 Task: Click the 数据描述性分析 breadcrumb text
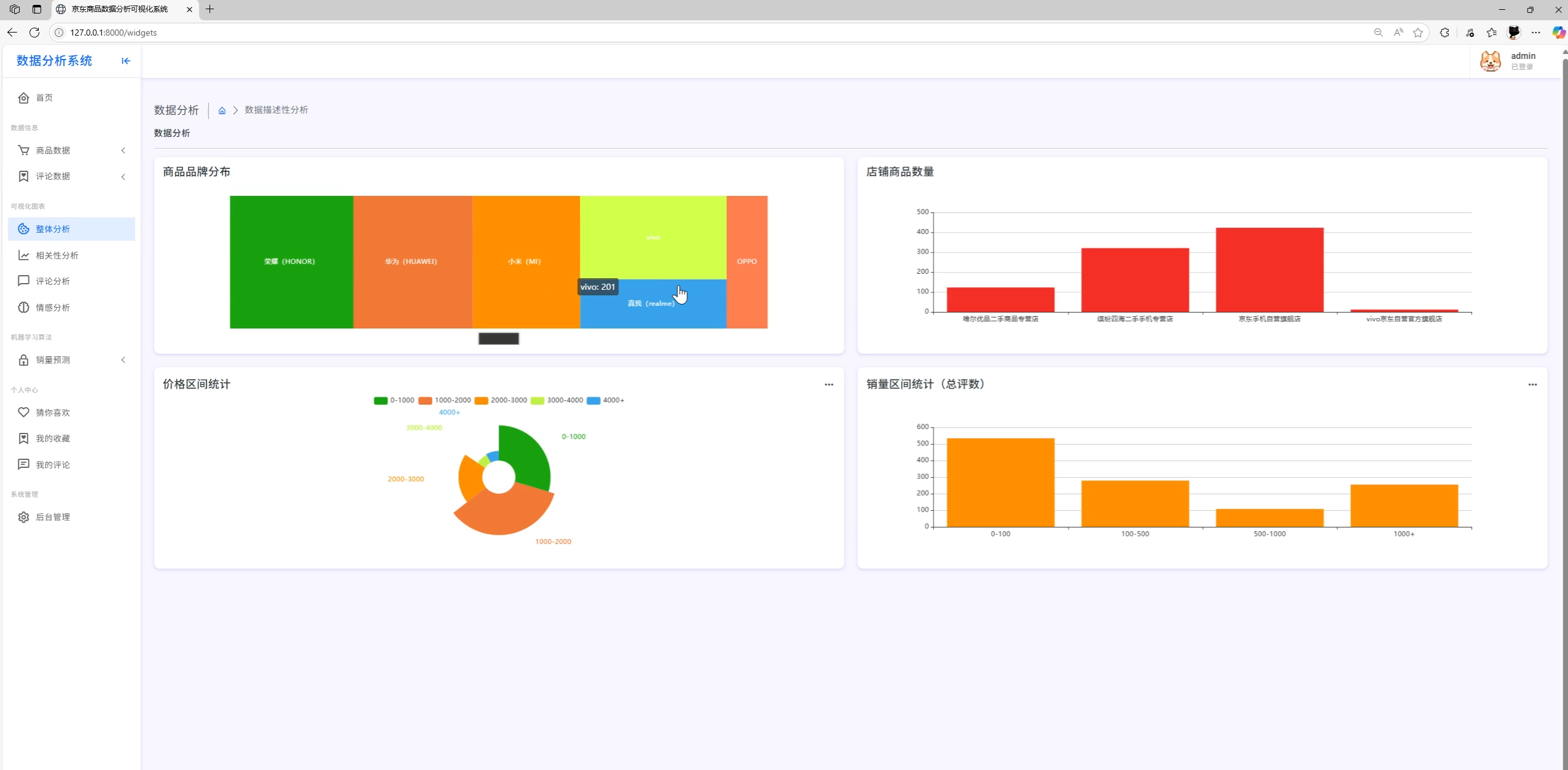276,110
